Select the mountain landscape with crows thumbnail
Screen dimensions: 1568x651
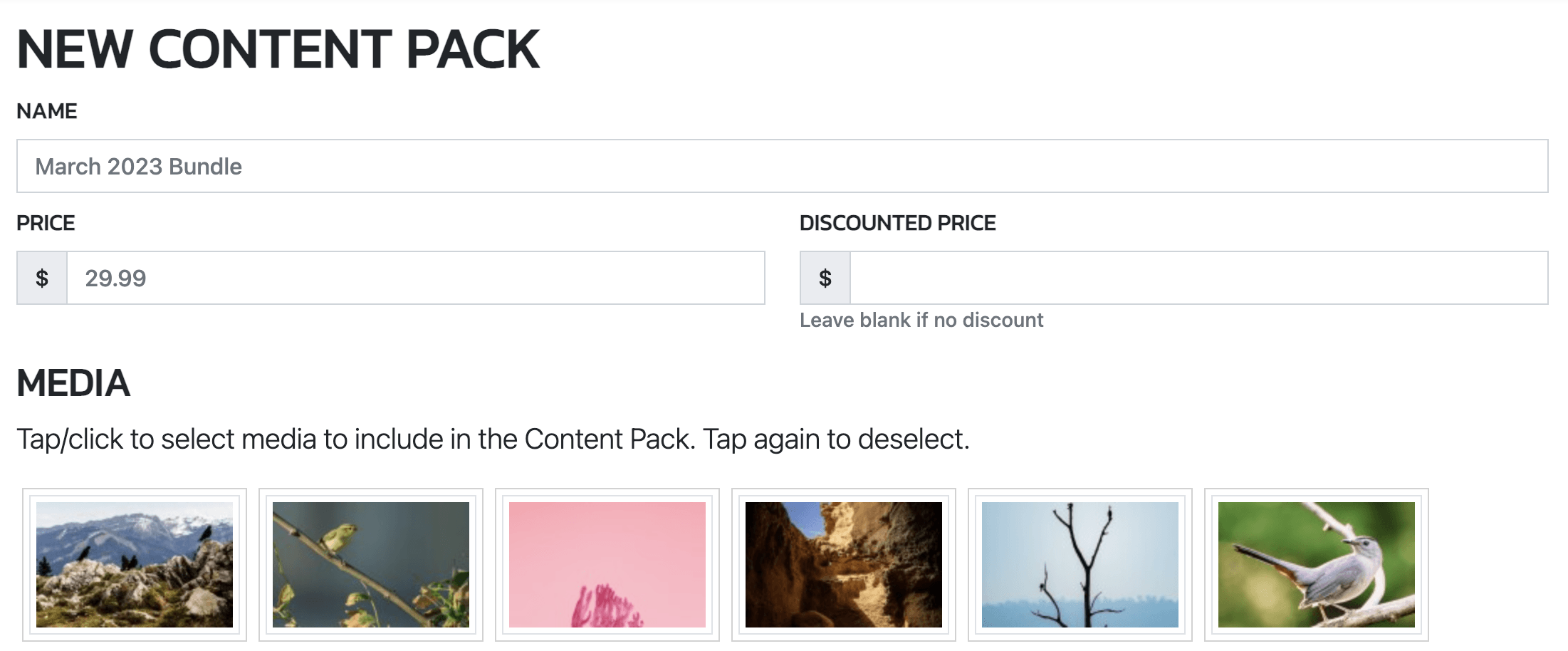[135, 565]
